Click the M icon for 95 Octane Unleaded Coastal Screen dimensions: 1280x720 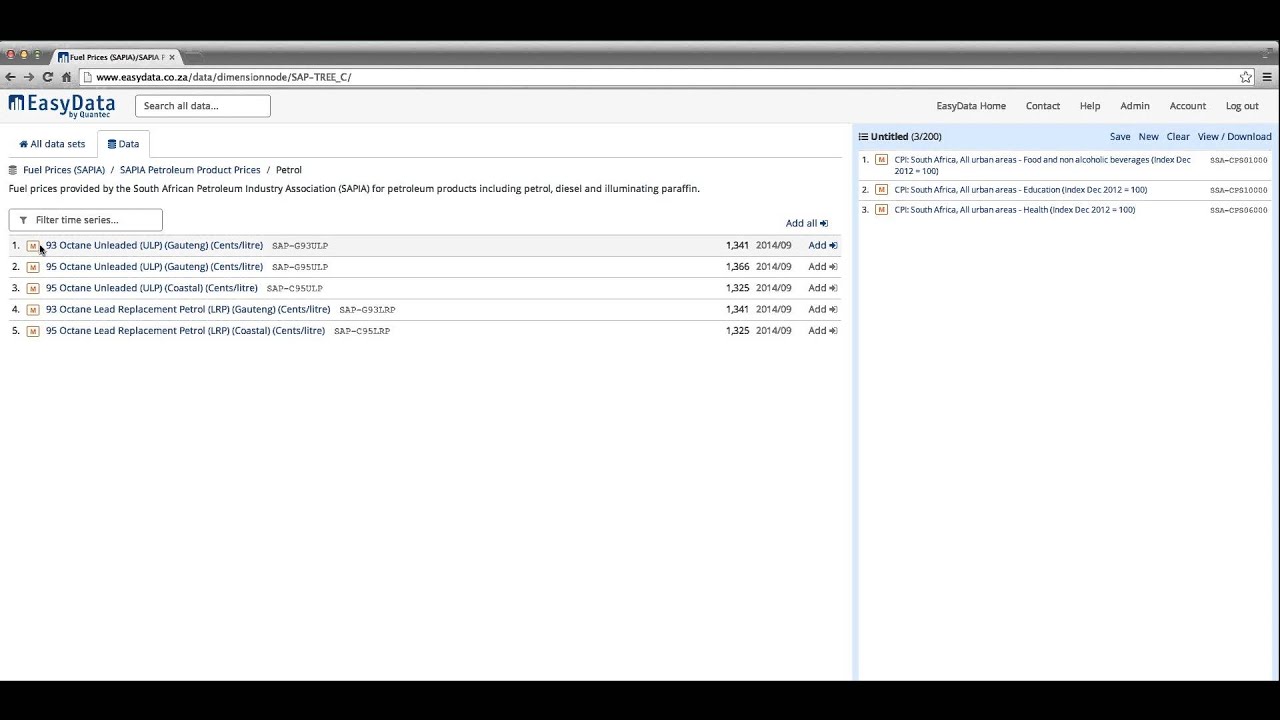(x=33, y=288)
